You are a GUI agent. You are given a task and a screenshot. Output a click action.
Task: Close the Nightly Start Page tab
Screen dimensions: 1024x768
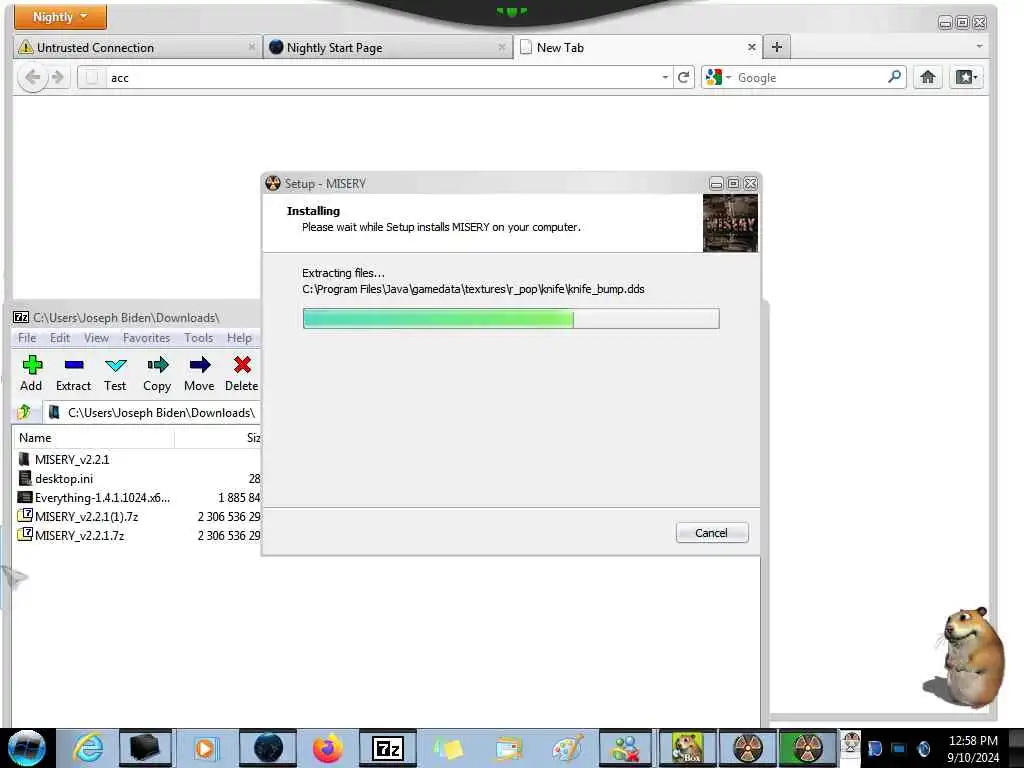click(502, 47)
